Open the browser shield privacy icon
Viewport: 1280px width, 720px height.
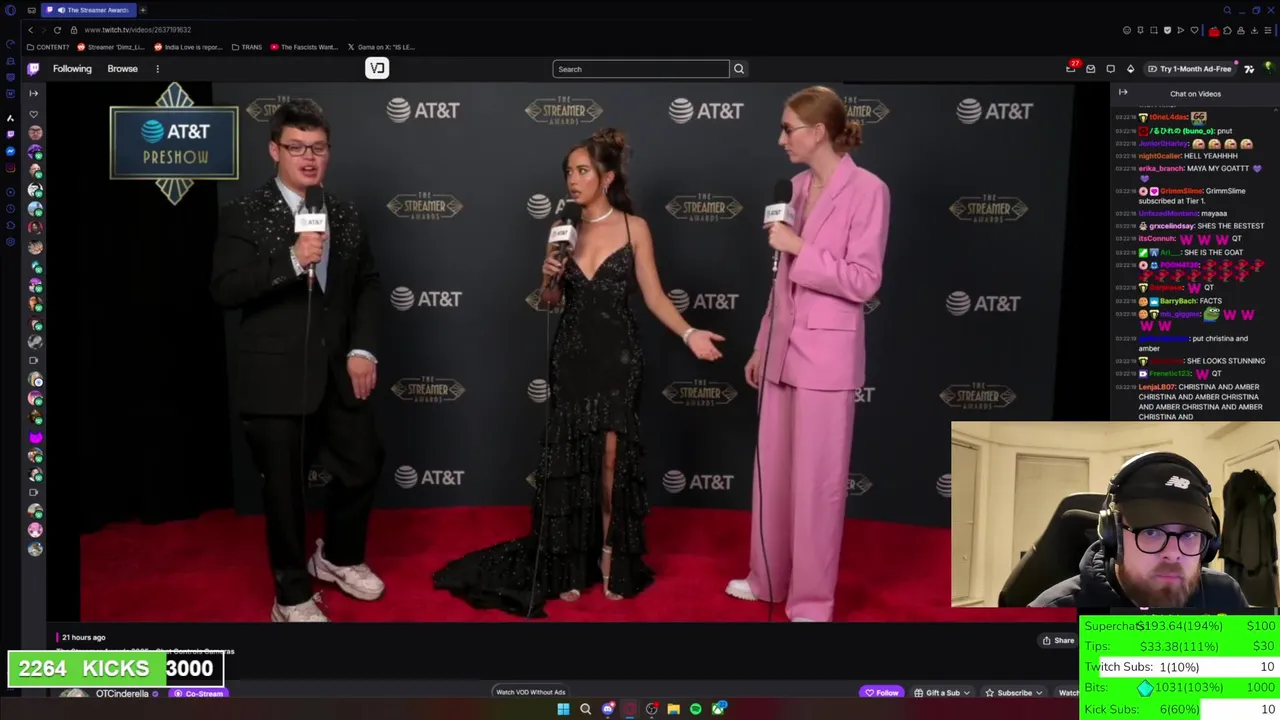coord(1167,30)
